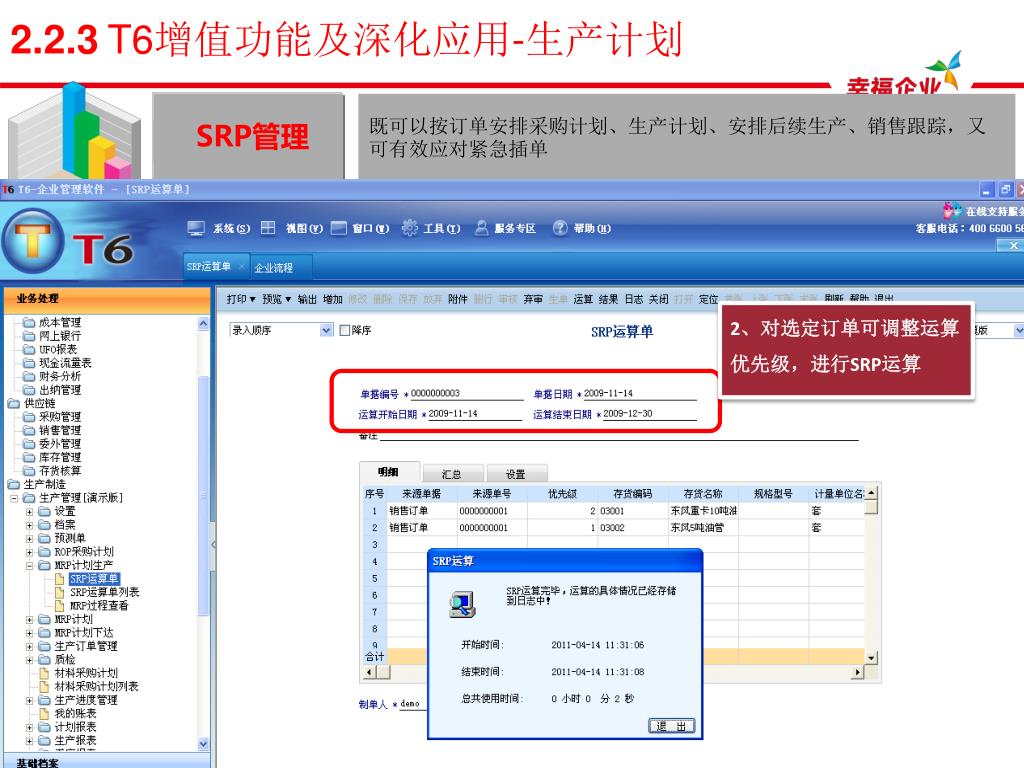Click 运算 in the toolbar
Screen dimensions: 1024x768
(583, 299)
